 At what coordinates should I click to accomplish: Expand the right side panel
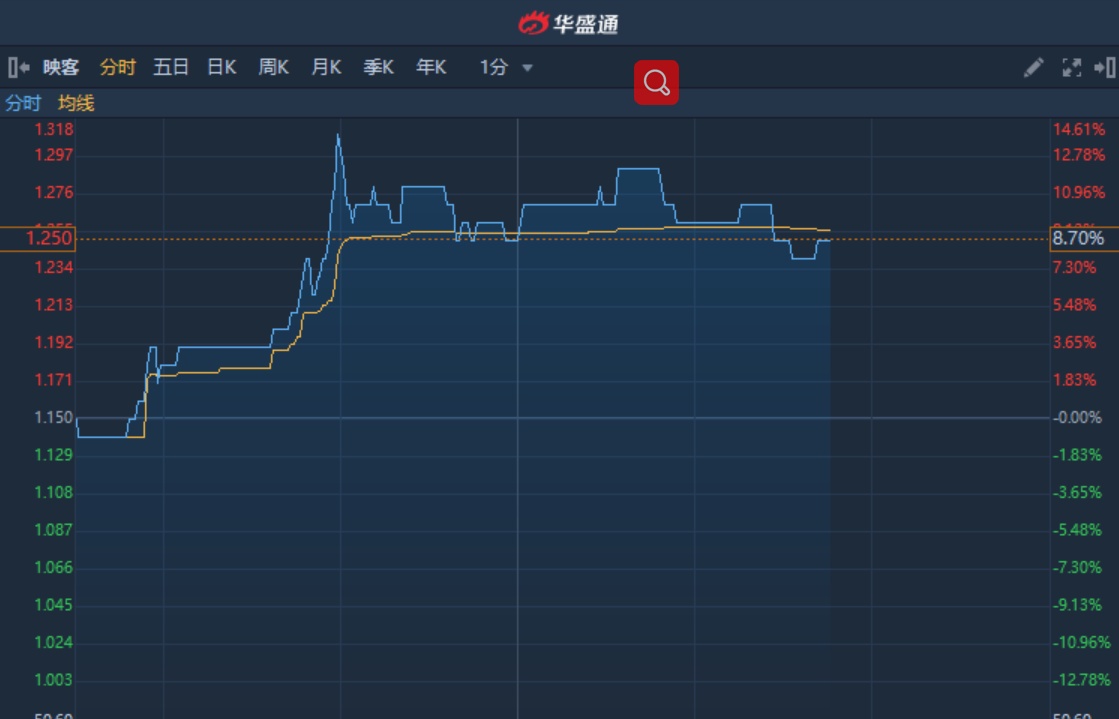coord(1104,68)
